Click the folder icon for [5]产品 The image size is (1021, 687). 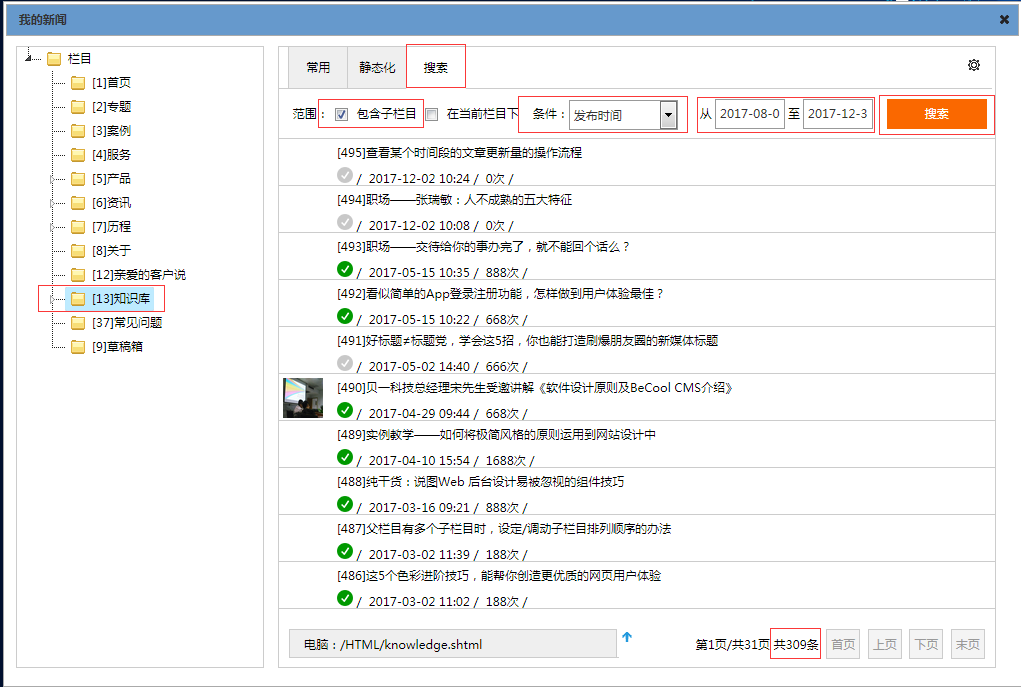coord(78,179)
